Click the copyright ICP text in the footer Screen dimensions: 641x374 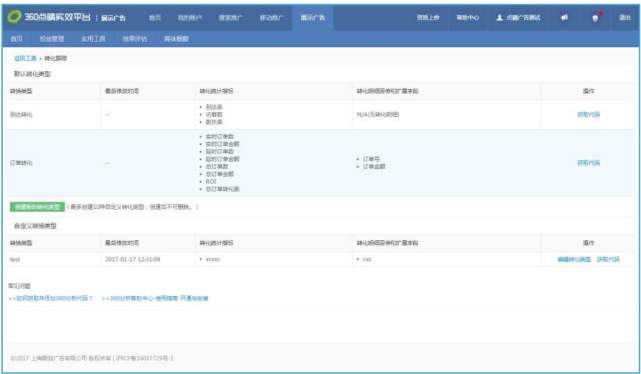click(x=92, y=358)
